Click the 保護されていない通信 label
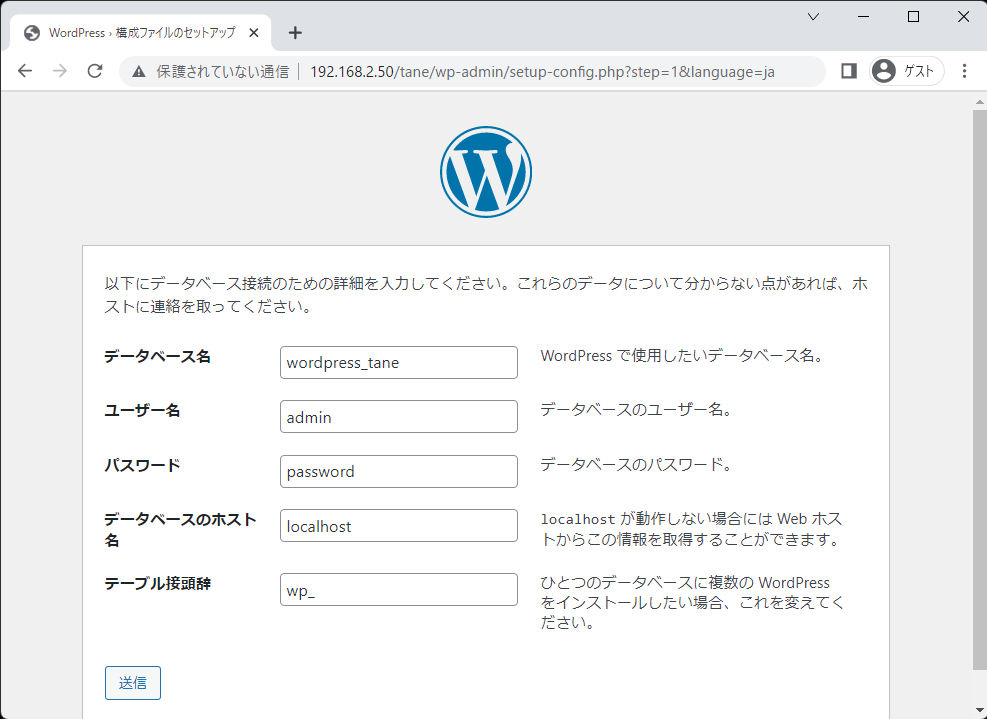Image resolution: width=987 pixels, height=719 pixels. (223, 72)
